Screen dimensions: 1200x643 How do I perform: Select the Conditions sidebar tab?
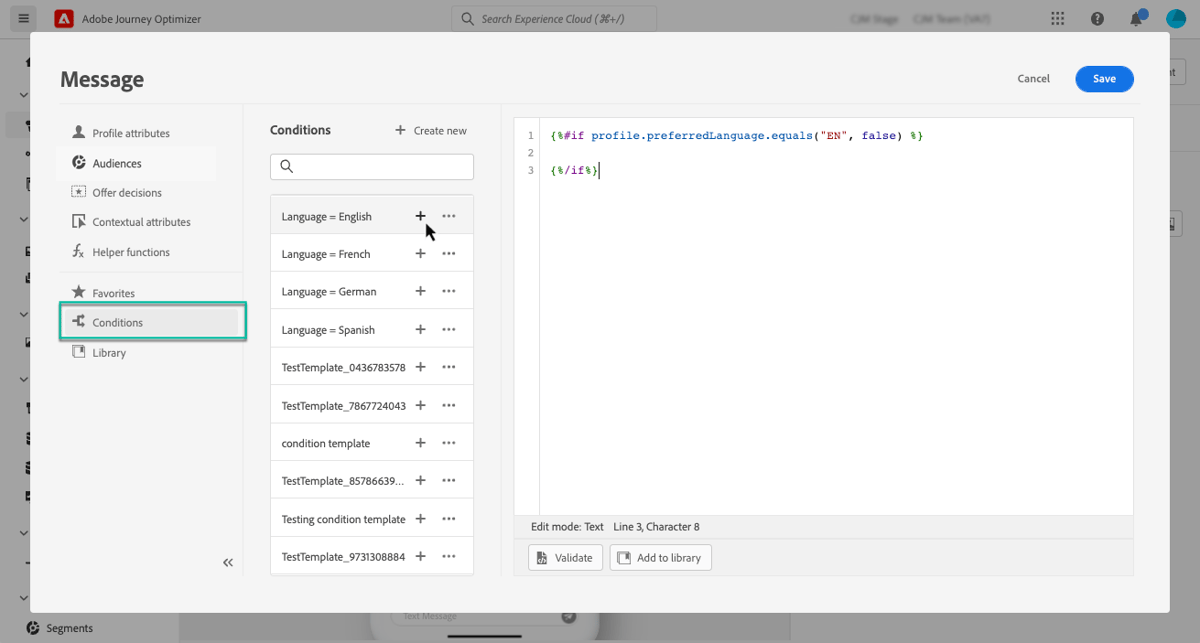(118, 321)
